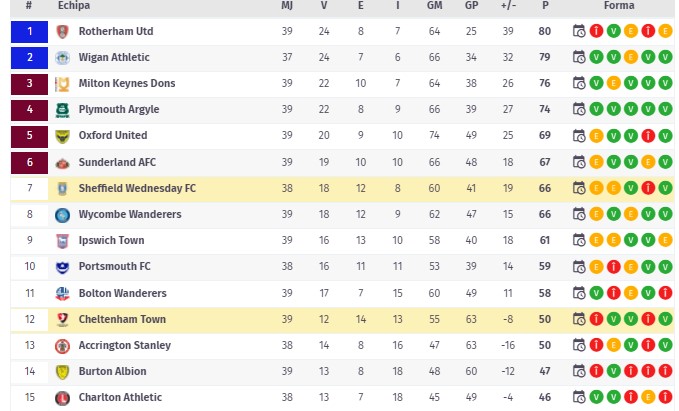Click the first red form badge for Rotherham Utd

click(x=596, y=31)
